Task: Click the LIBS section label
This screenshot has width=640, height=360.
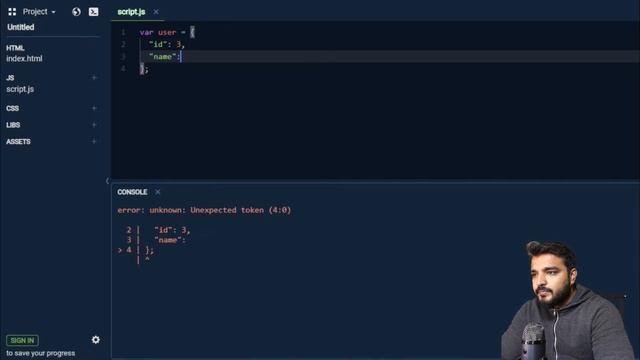Action: click(13, 125)
